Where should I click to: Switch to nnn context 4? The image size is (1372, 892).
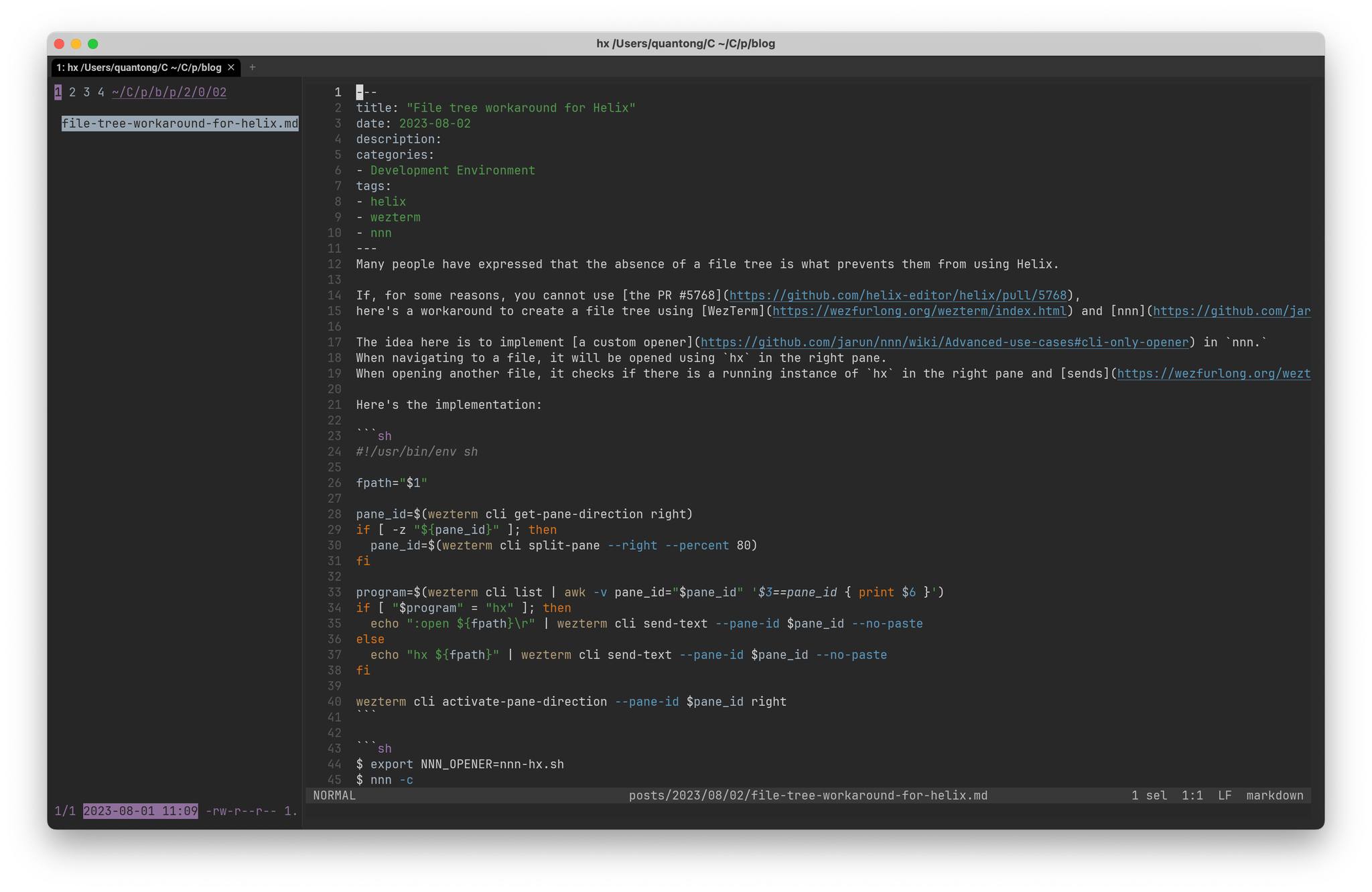pyautogui.click(x=100, y=92)
